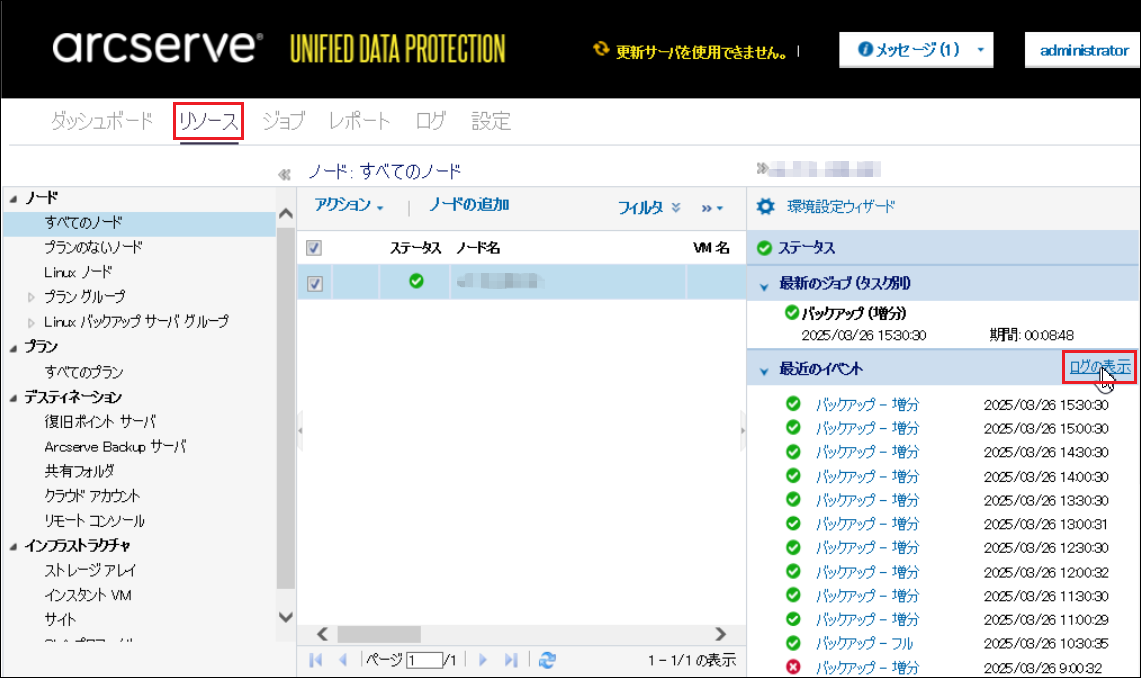Collapse the プラン tree section
Screen dimensions: 1141x678
(x=13, y=348)
